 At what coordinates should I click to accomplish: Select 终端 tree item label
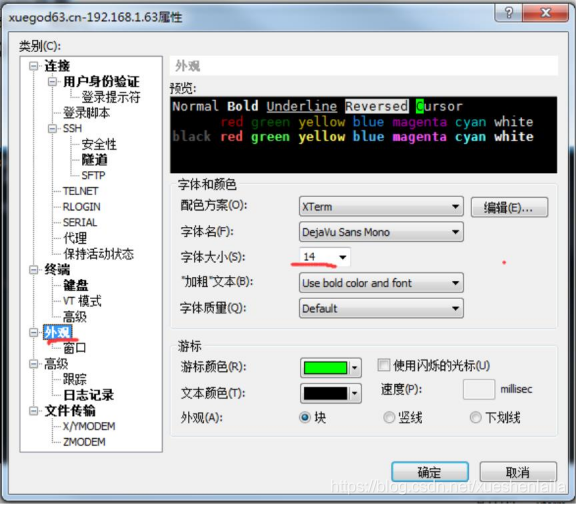(x=57, y=270)
